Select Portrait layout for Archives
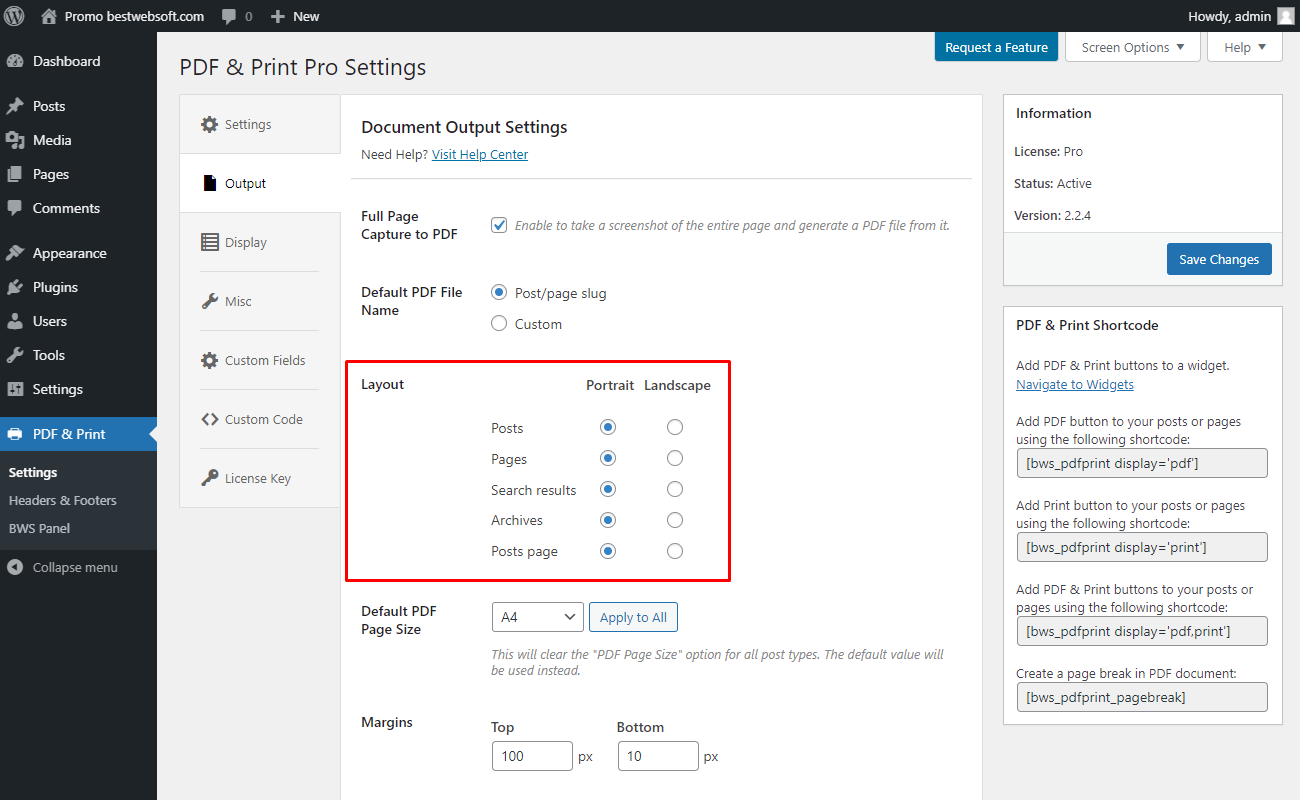This screenshot has height=800, width=1300. click(608, 520)
